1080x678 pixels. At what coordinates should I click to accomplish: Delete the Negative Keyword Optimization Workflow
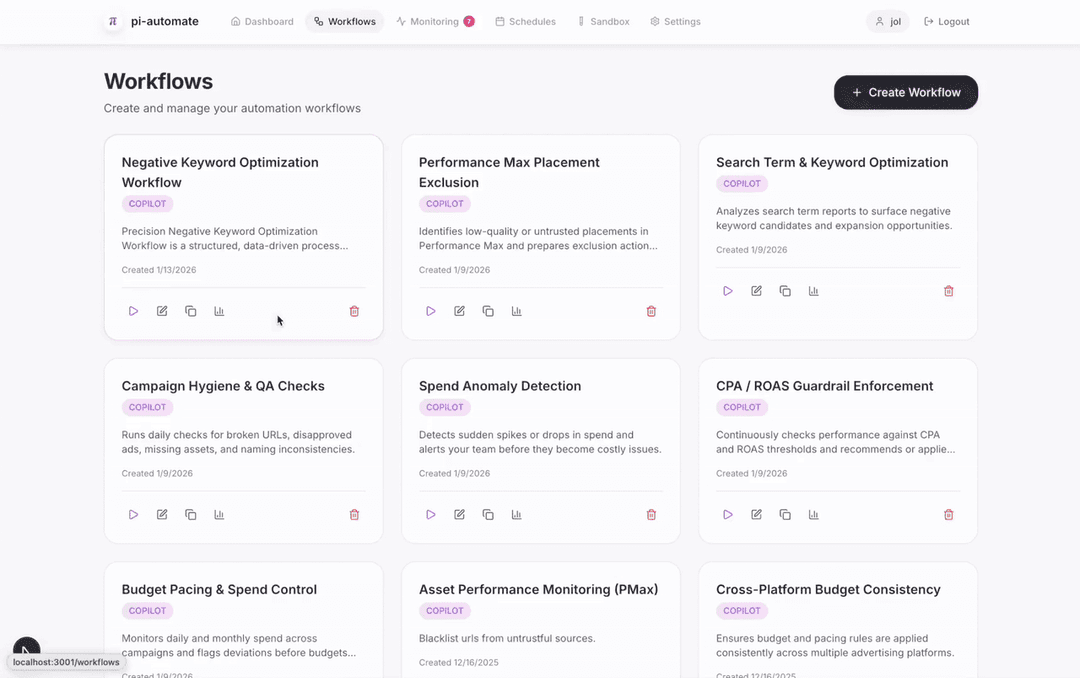pos(354,311)
